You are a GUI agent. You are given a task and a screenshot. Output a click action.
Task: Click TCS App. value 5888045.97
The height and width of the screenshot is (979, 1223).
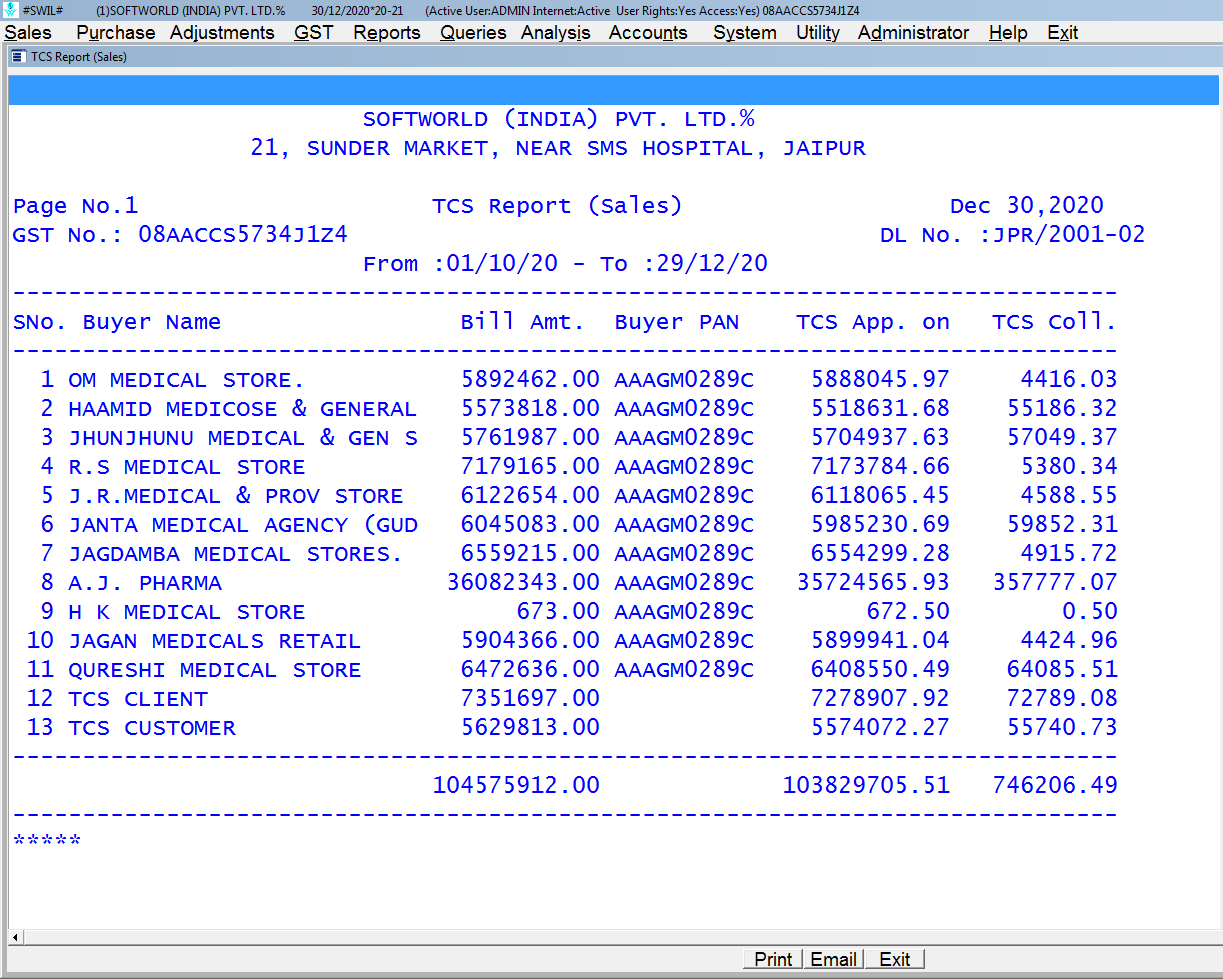click(x=880, y=380)
